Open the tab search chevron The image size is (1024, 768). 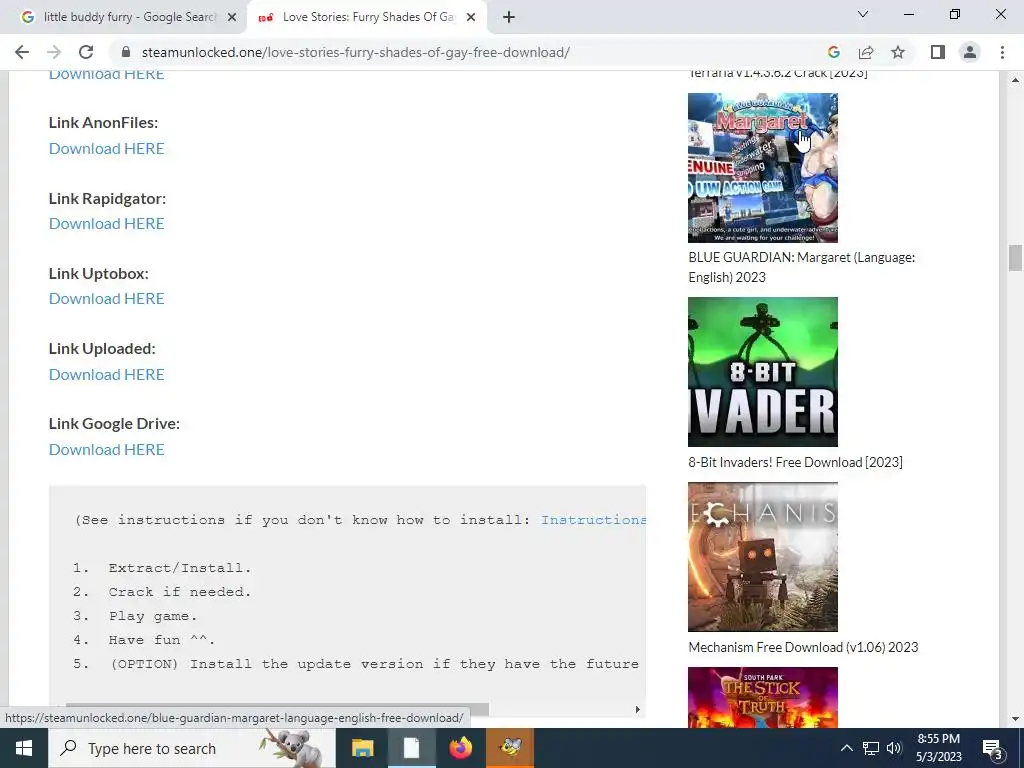pyautogui.click(x=863, y=14)
